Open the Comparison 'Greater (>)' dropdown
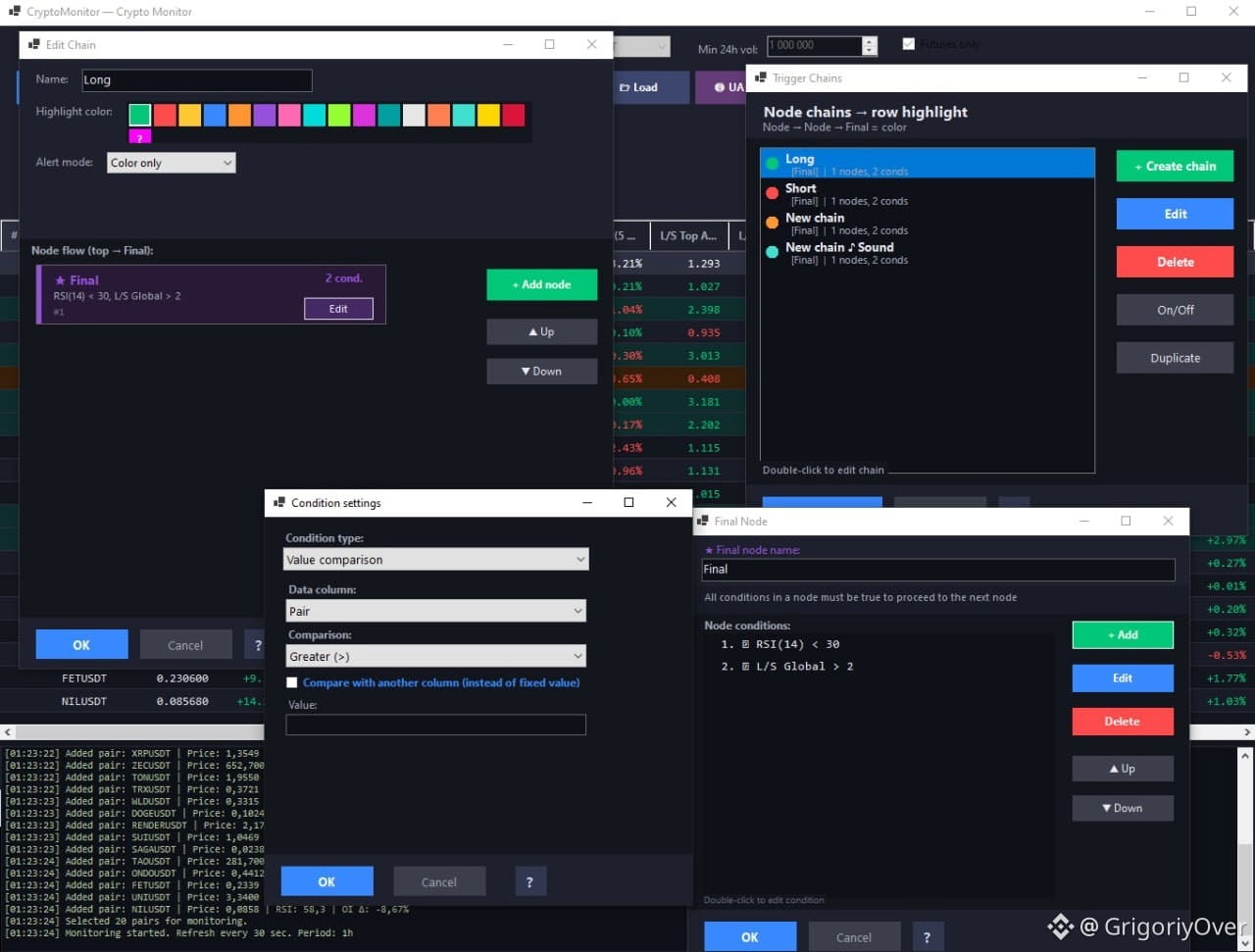1255x952 pixels. [435, 656]
